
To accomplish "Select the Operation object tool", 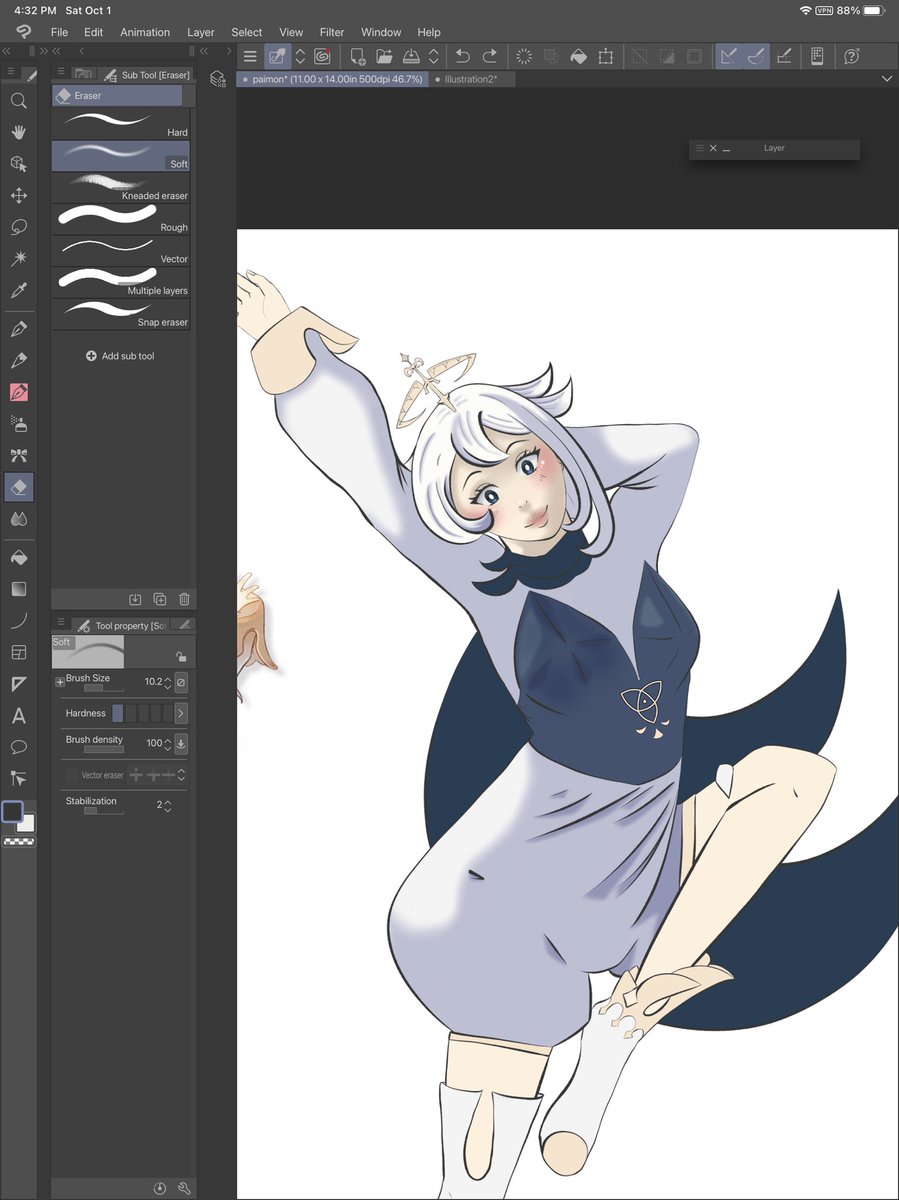I will (x=18, y=164).
